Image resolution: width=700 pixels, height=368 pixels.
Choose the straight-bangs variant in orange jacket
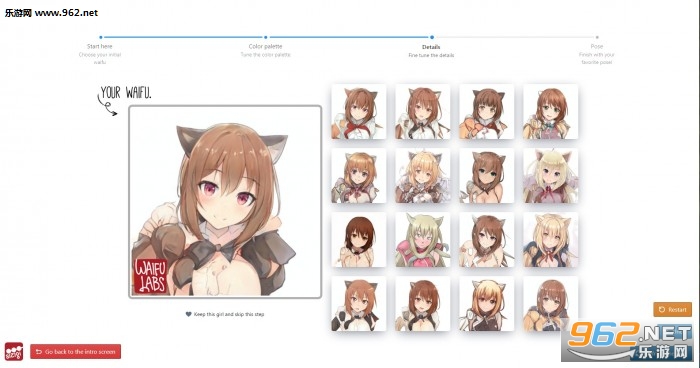[x=486, y=112]
